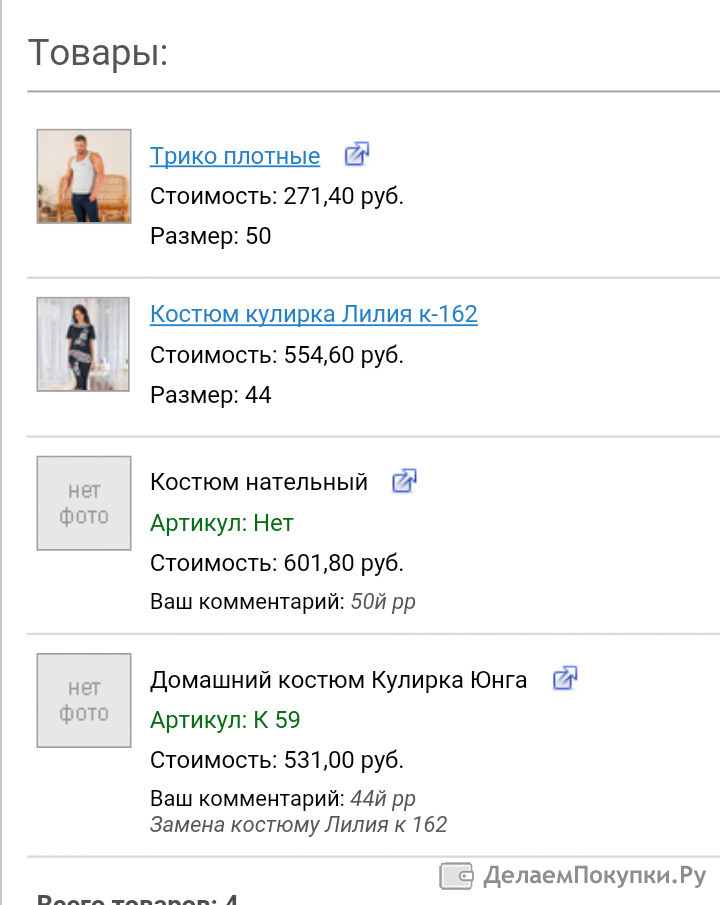This screenshot has width=720, height=905.
Task: Select the нет фото placeholder for Домашний костюм
Action: click(84, 700)
